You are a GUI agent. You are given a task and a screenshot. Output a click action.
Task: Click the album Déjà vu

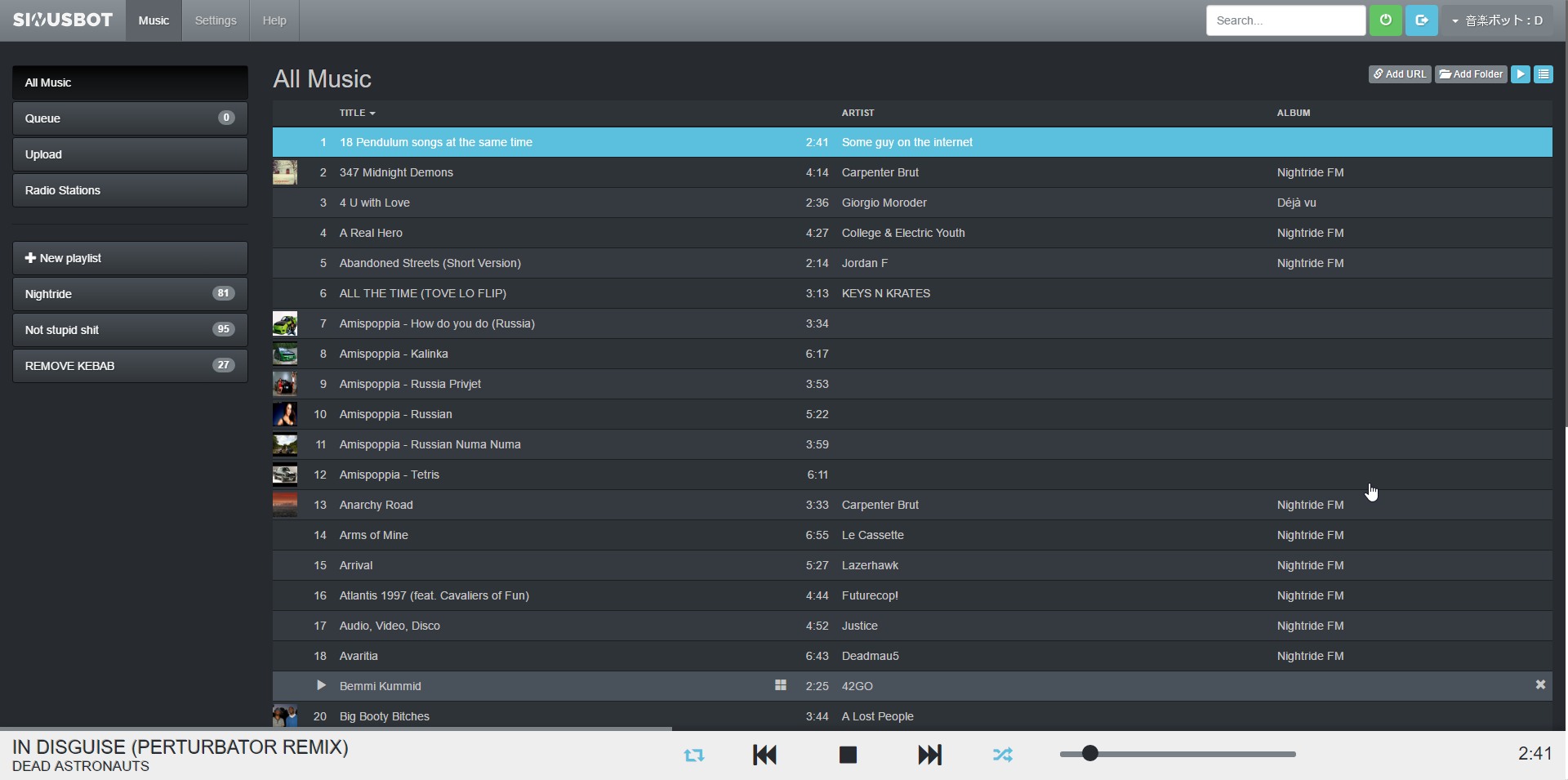(x=1297, y=203)
